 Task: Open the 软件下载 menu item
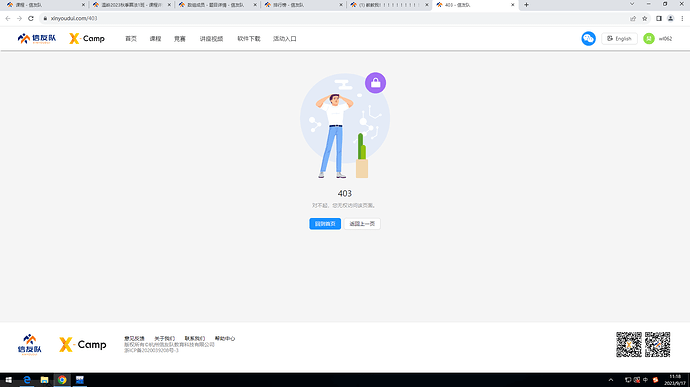pos(249,39)
